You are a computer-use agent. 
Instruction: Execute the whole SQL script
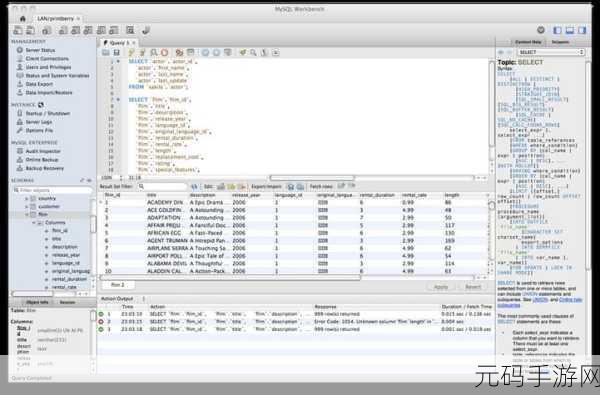(x=131, y=52)
